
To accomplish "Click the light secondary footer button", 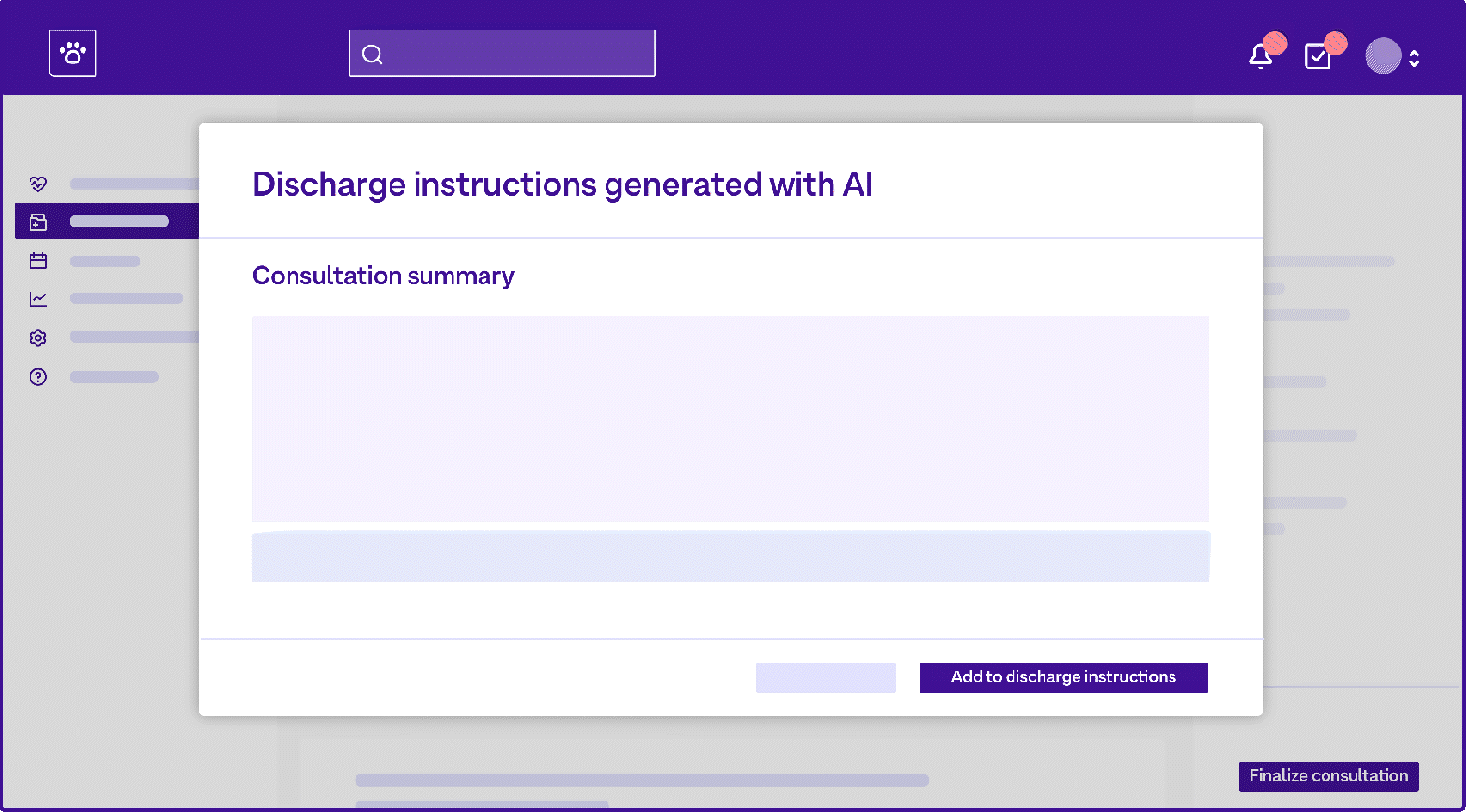I will click(x=826, y=677).
